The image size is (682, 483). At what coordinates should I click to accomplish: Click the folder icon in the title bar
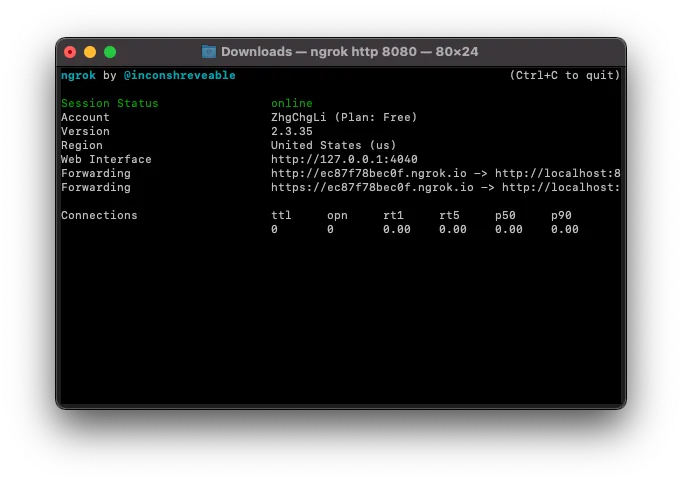[x=209, y=52]
